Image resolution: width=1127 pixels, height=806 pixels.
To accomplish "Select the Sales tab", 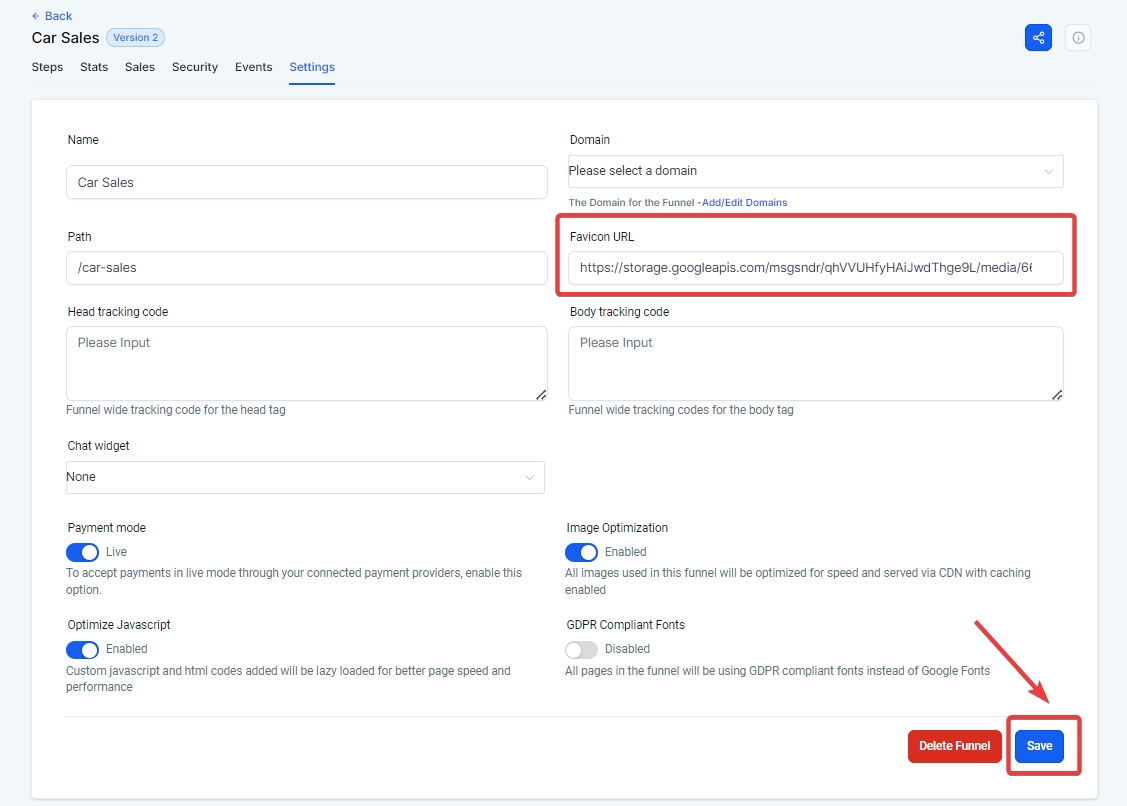I will pyautogui.click(x=139, y=67).
